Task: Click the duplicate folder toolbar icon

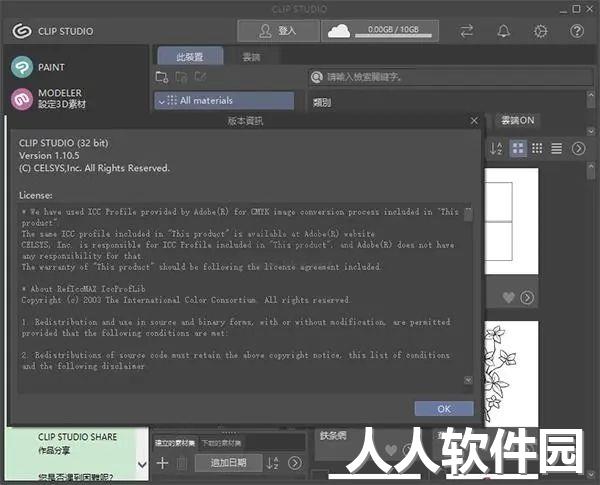Action: (181, 77)
